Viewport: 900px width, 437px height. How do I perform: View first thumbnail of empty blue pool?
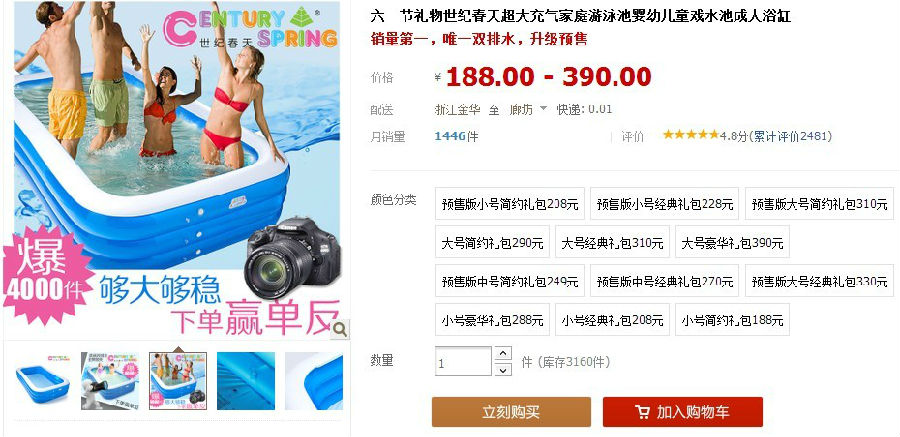pyautogui.click(x=42, y=381)
